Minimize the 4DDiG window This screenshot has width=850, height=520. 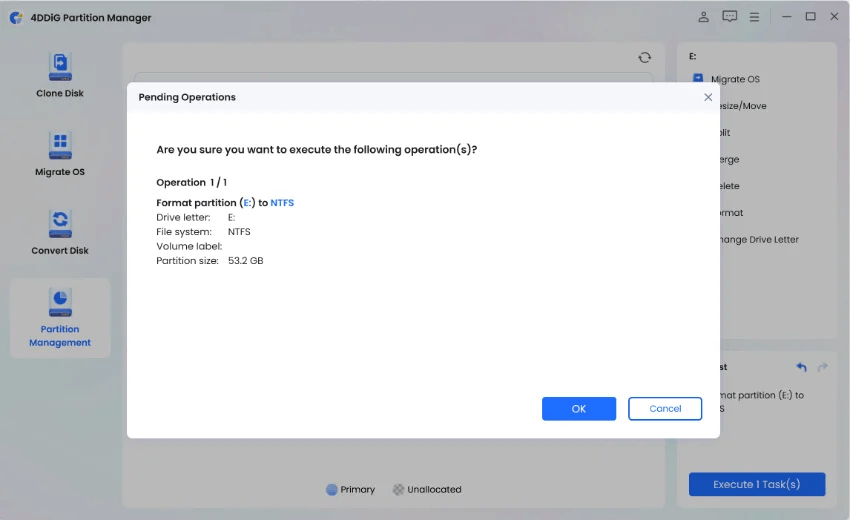click(x=786, y=17)
